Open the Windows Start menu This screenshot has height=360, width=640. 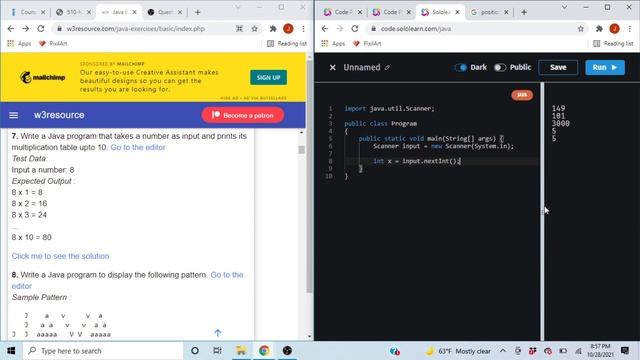tap(11, 351)
